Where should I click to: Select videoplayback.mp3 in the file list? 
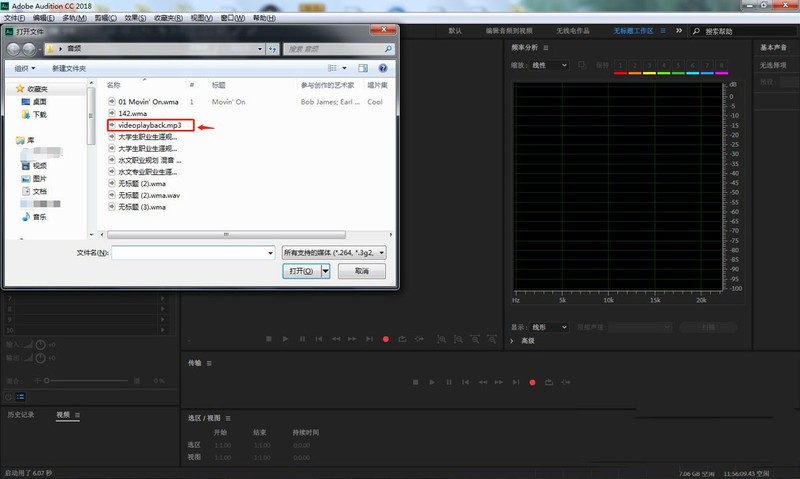(149, 127)
